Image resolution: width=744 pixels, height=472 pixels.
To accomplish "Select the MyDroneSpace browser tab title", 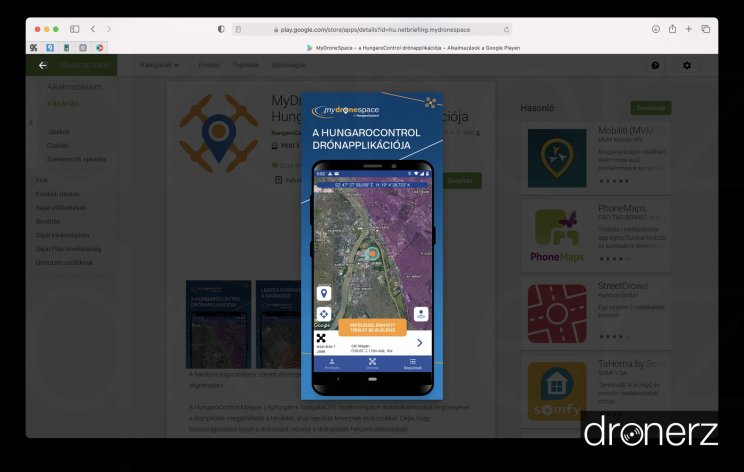I will click(418, 48).
